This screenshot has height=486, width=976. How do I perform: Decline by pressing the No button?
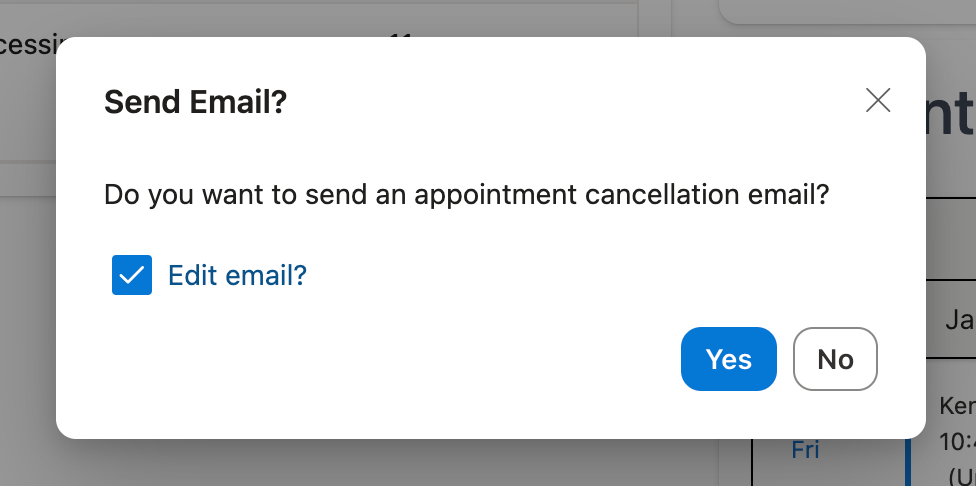[835, 359]
